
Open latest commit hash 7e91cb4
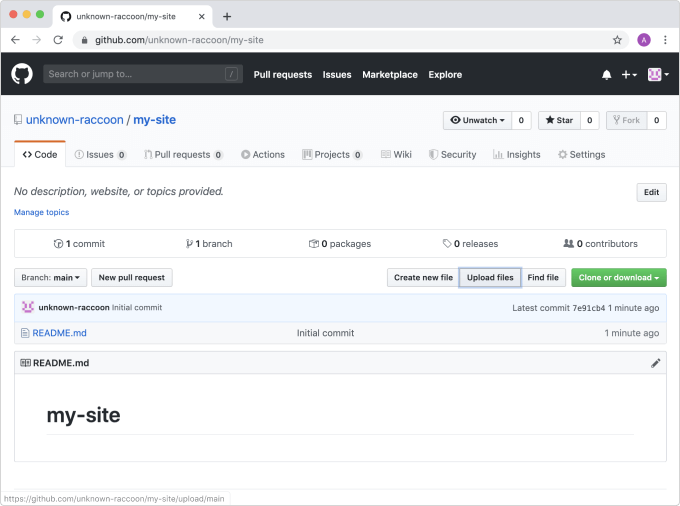(x=588, y=308)
